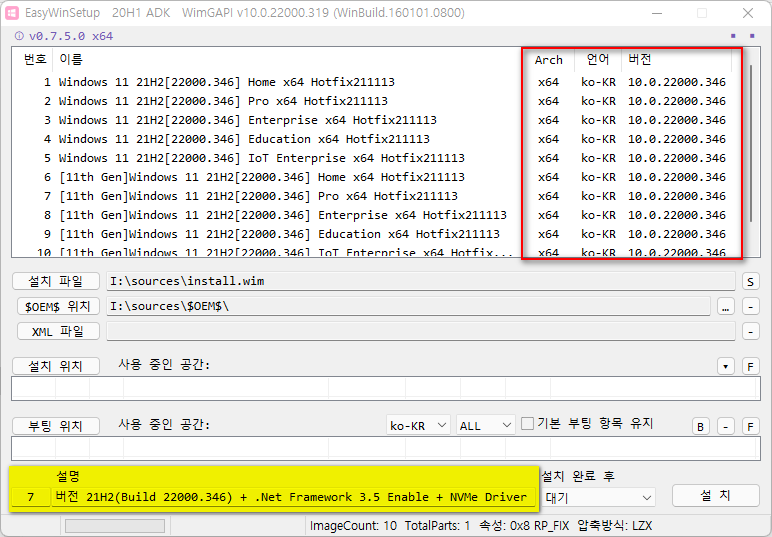
Task: Click the 설 치 install button
Action: click(x=715, y=495)
